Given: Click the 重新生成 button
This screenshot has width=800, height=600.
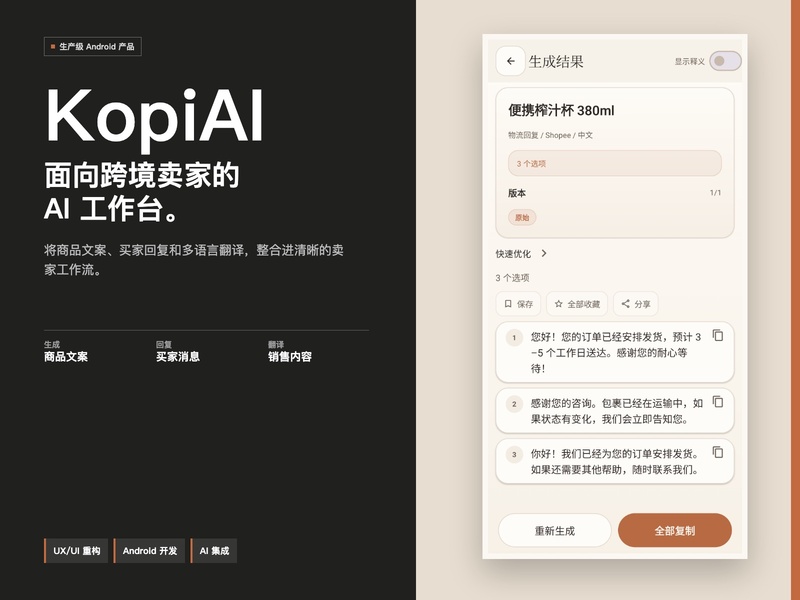Looking at the screenshot, I should (555, 531).
